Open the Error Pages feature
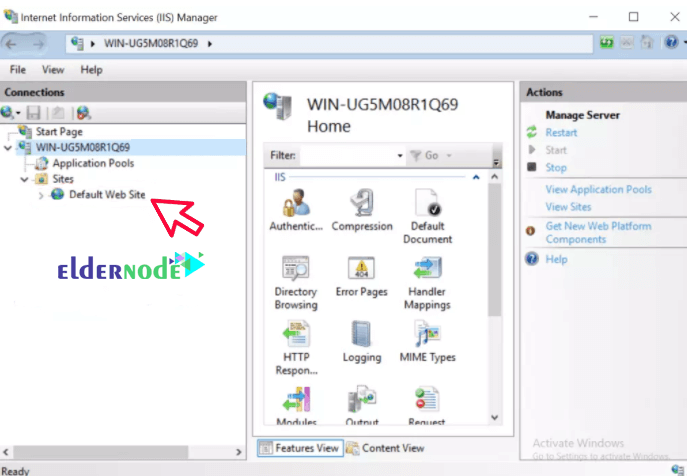The image size is (687, 476). [x=361, y=276]
